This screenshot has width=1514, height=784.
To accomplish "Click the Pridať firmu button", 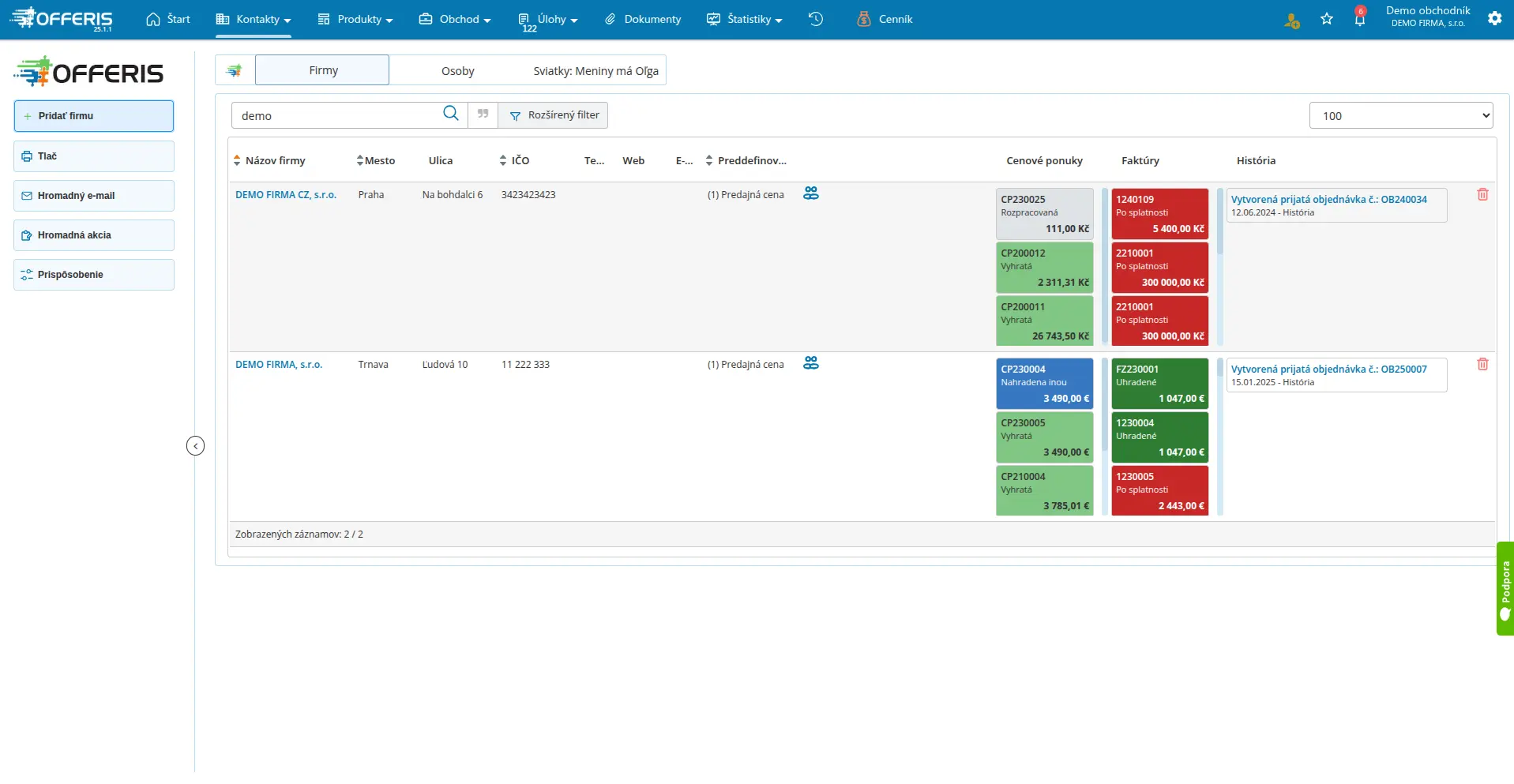I will pos(94,116).
